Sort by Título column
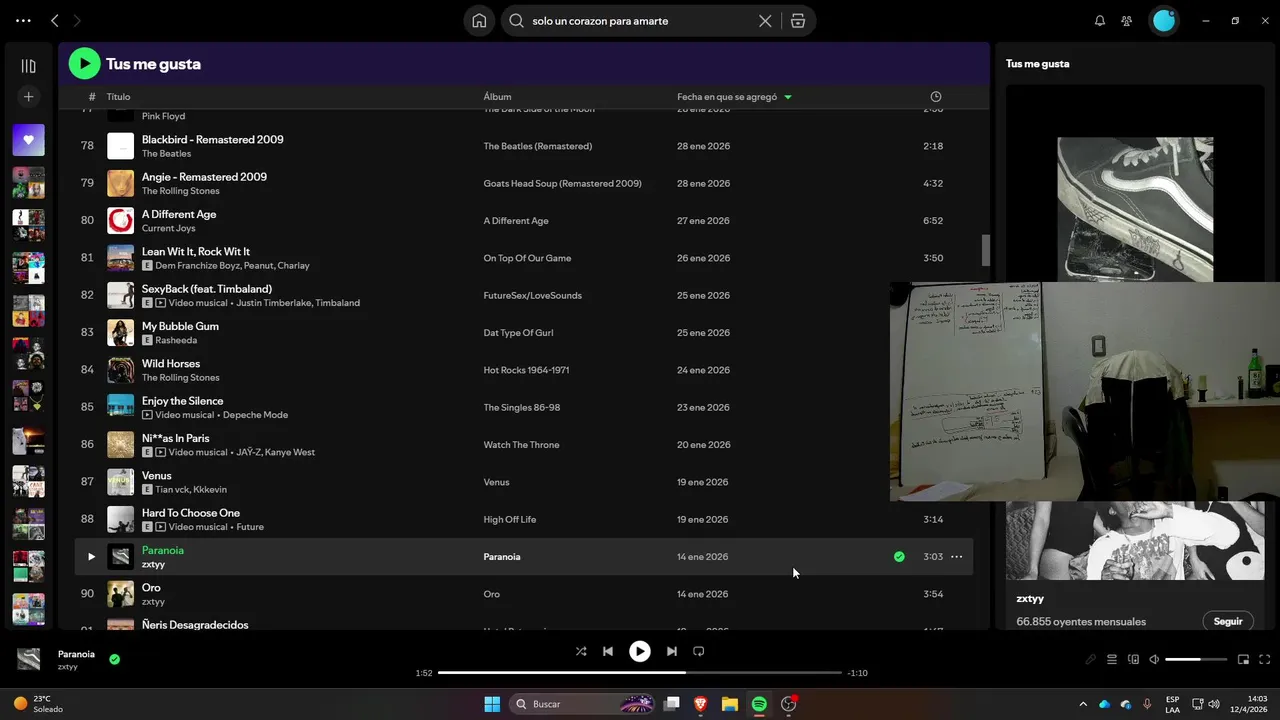1280x720 pixels. (118, 97)
